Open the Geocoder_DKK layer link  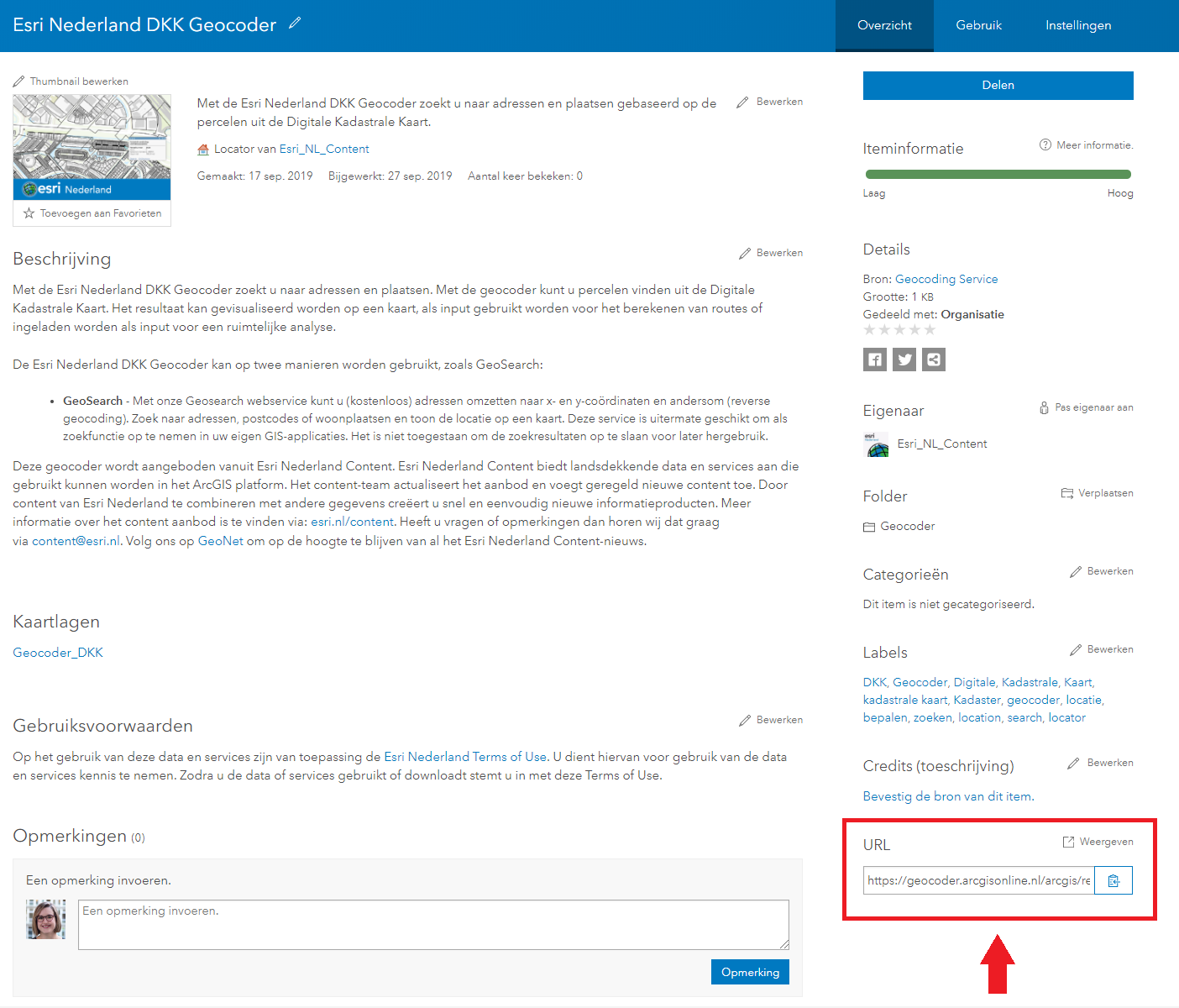(58, 653)
